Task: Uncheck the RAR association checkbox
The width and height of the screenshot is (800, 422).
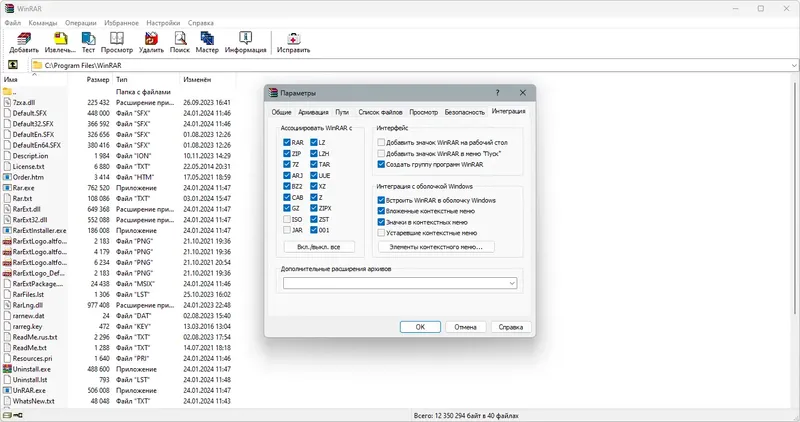Action: (287, 142)
